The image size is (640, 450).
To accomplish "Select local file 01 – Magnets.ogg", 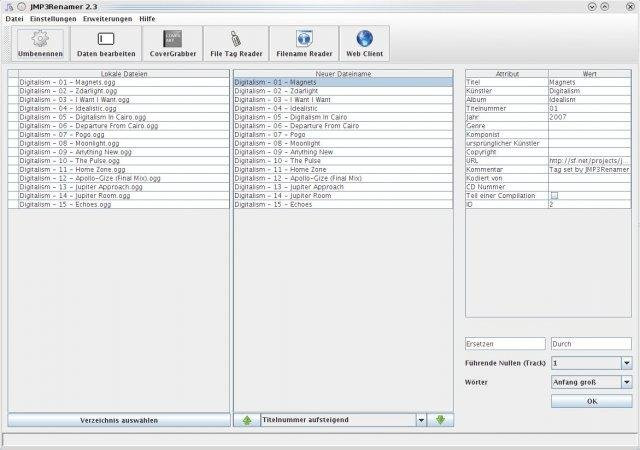I will tap(124, 82).
